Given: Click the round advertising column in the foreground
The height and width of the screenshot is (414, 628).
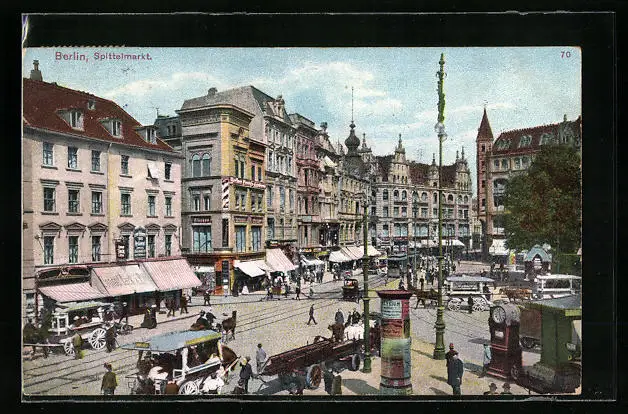Looking at the screenshot, I should [x=394, y=342].
